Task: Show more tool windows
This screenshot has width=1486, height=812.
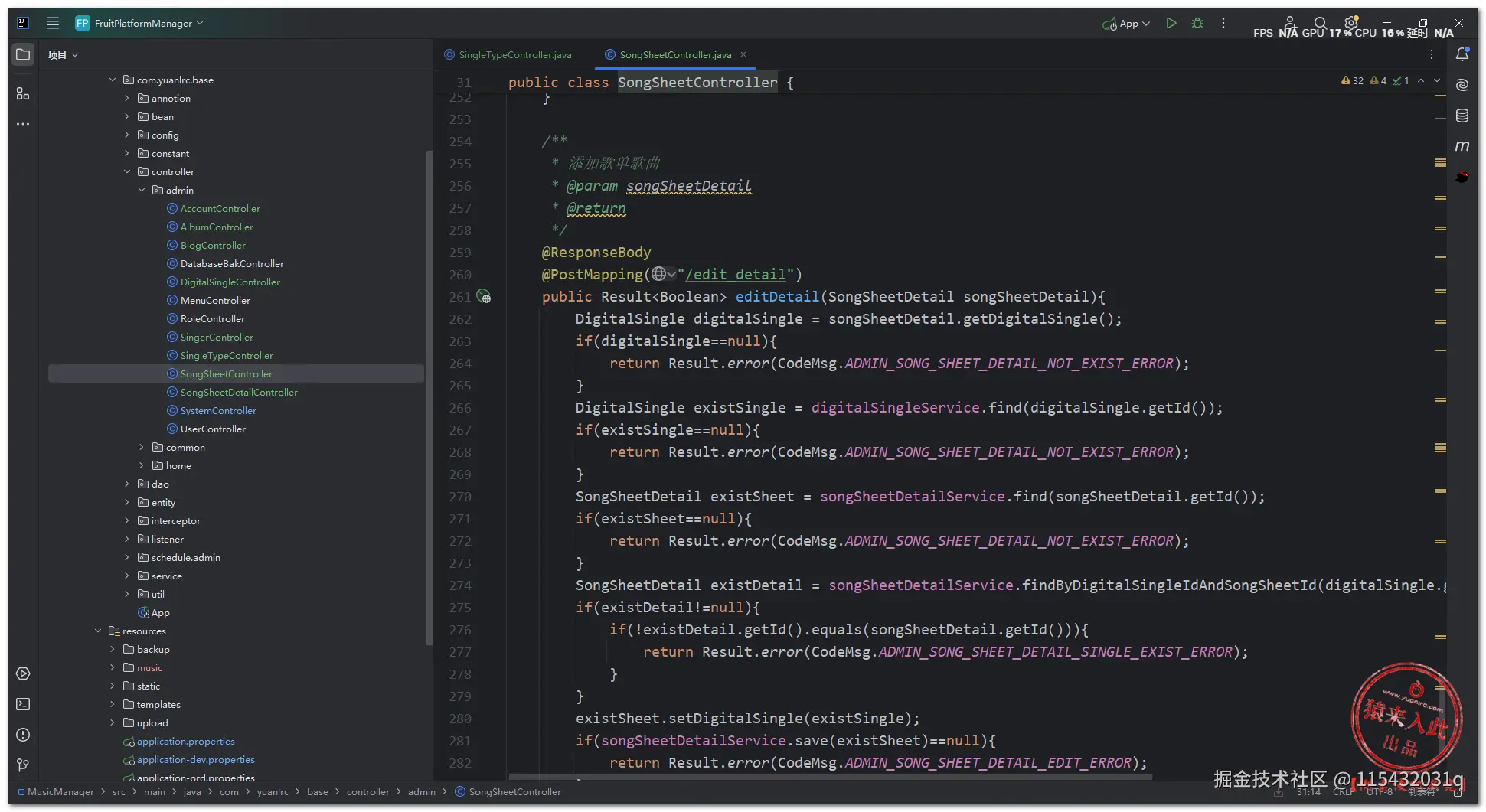Action: (23, 124)
